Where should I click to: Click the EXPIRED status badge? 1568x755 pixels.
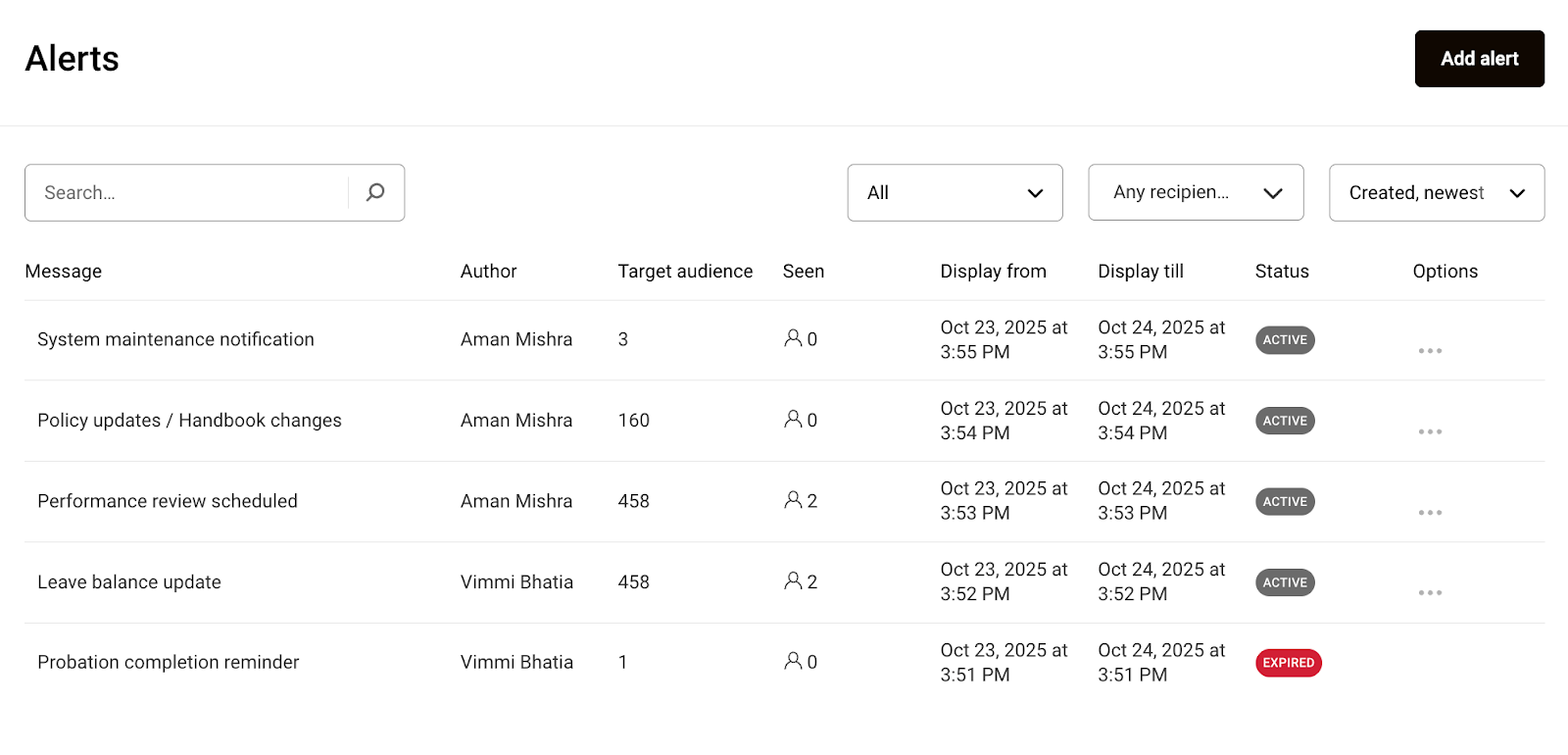[x=1289, y=663]
